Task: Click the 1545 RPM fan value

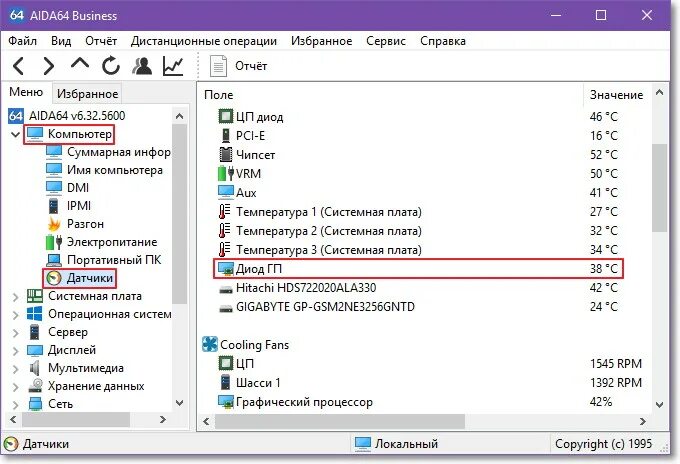Action: point(616,363)
